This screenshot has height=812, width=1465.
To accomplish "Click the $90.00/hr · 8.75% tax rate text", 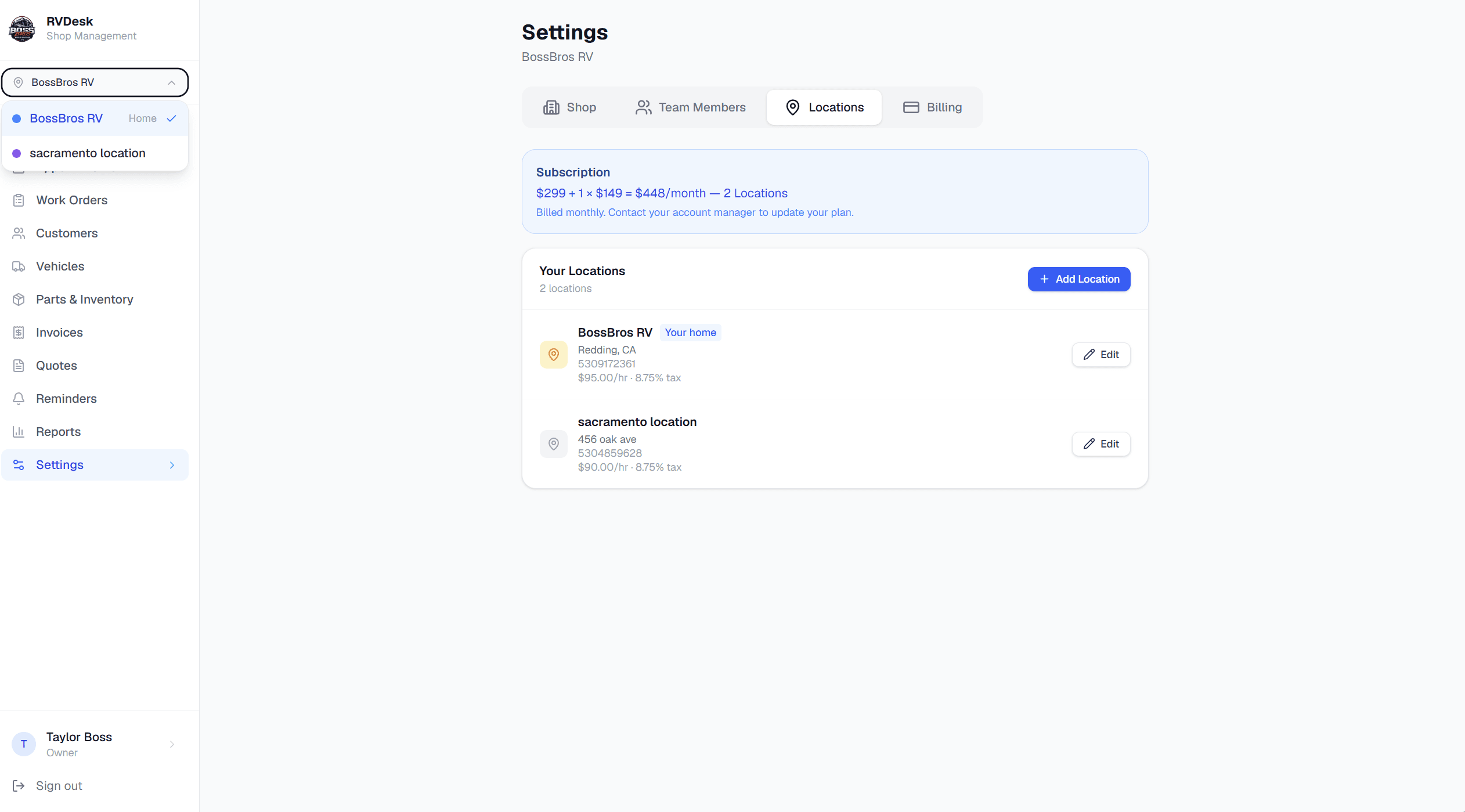I will pos(630,467).
